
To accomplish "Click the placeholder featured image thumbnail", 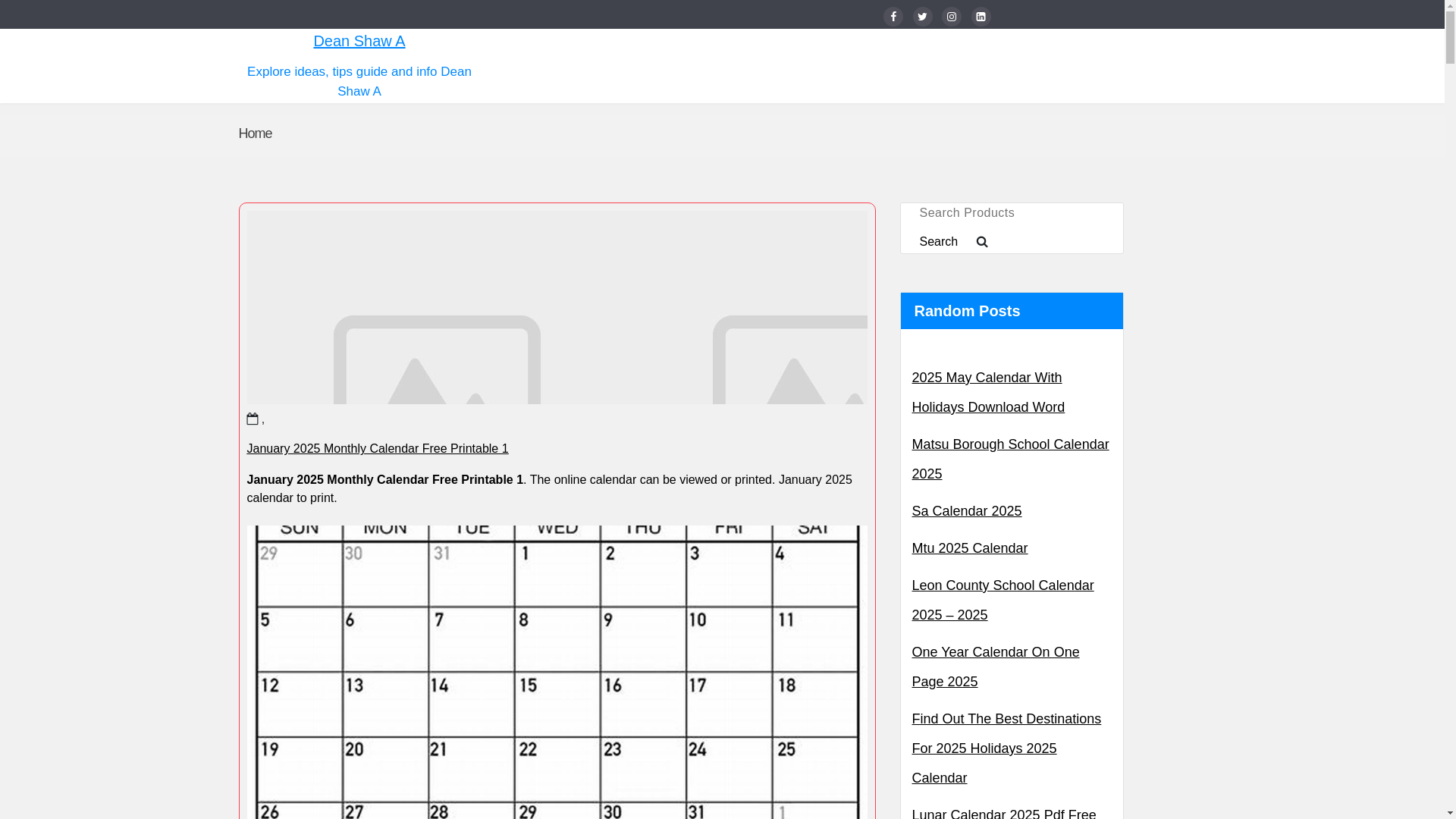I will pyautogui.click(x=557, y=307).
